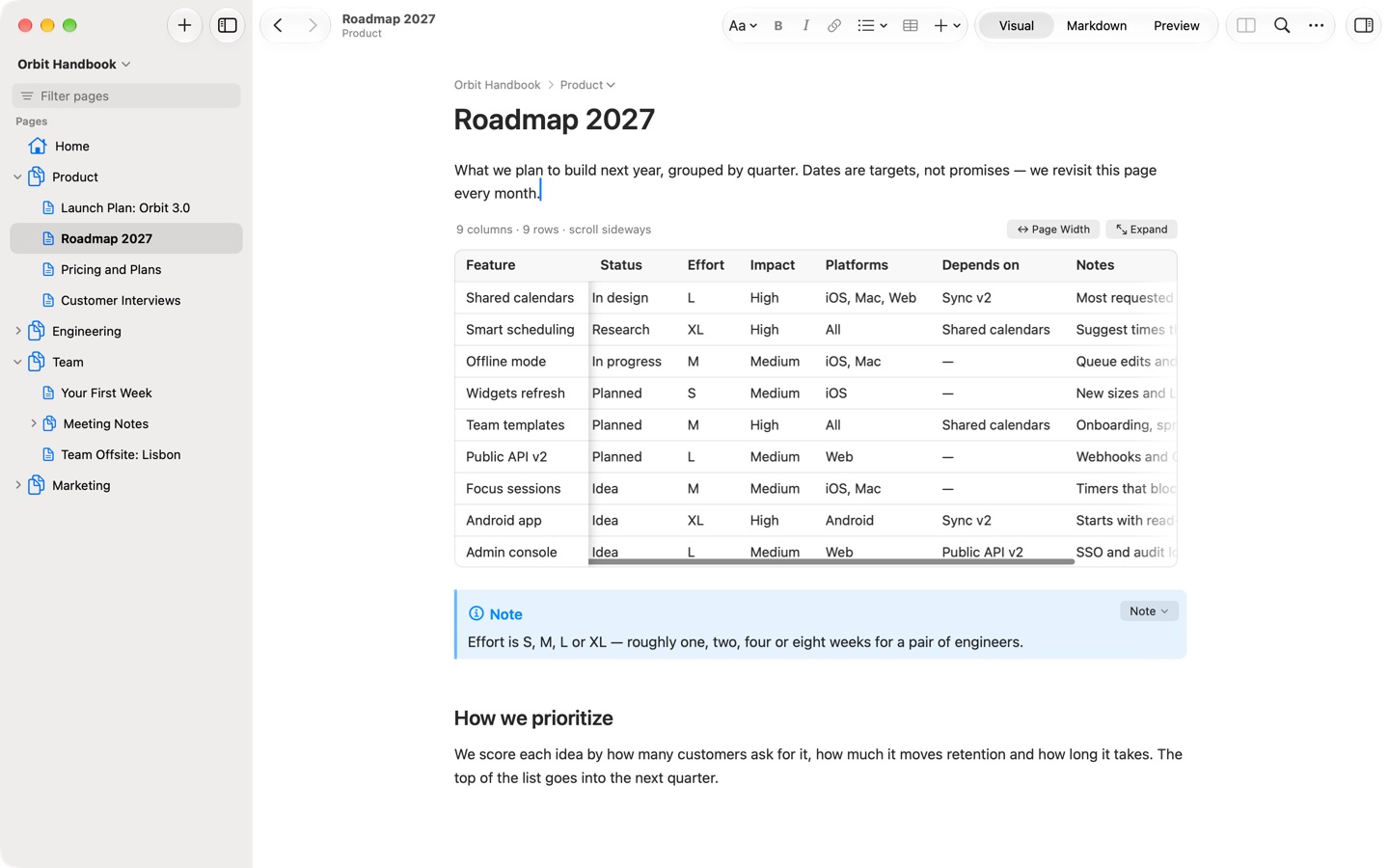Open the Note callout type dropdown

click(x=1149, y=611)
